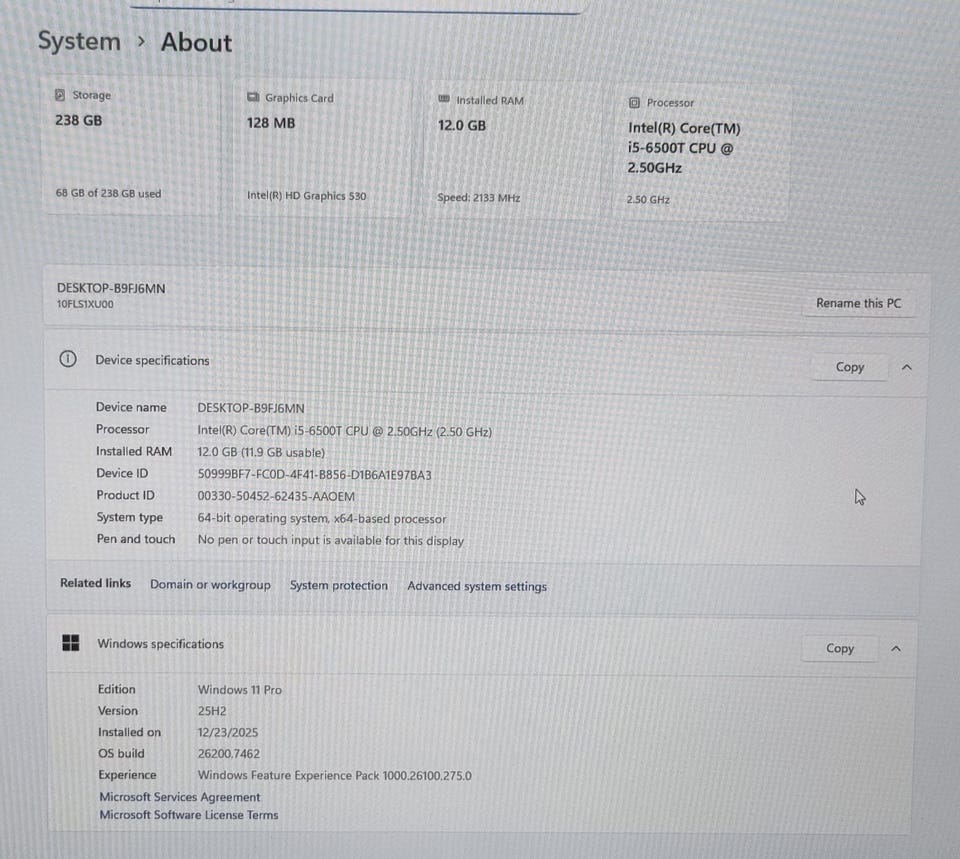Select '12.0 GB (11.9 GB usable)' value
960x859 pixels.
point(261,452)
